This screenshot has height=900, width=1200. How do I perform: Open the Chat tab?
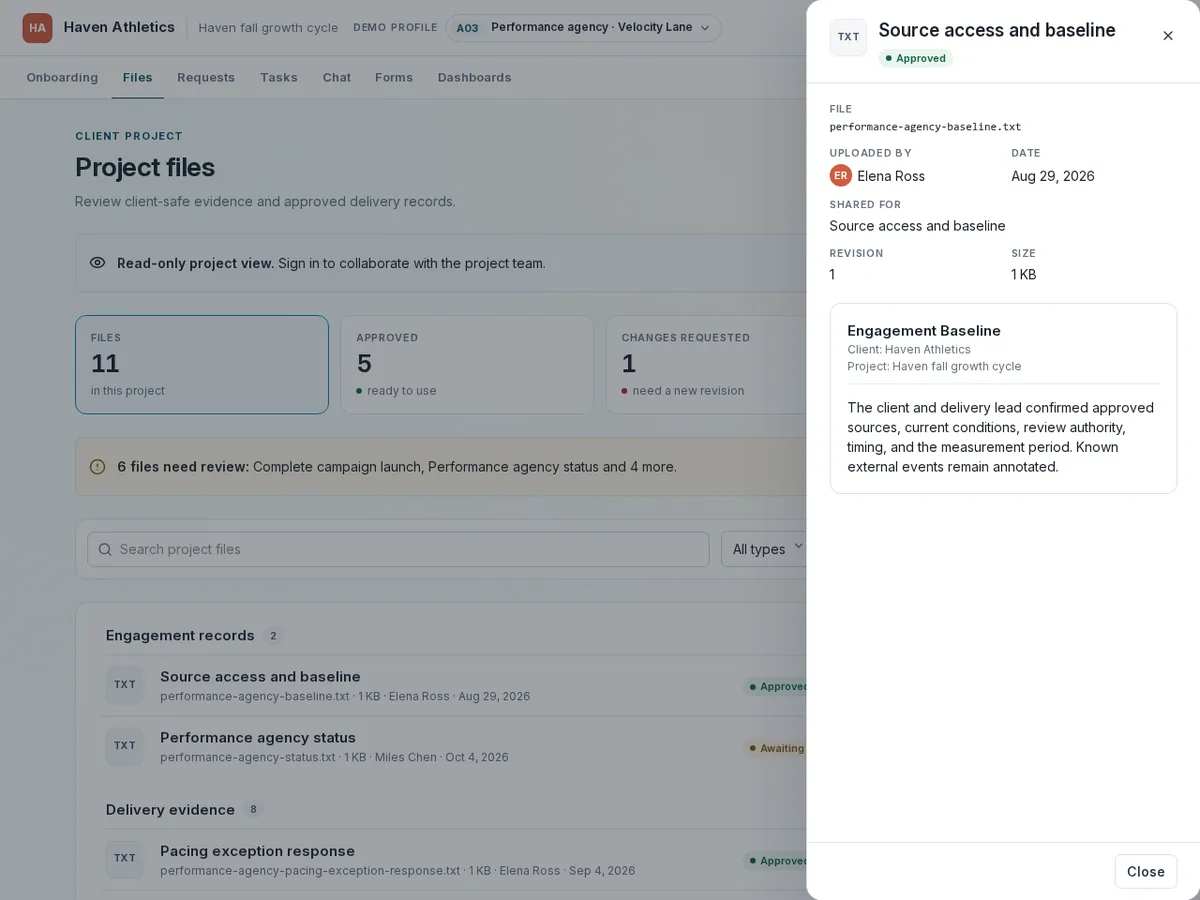coord(337,77)
